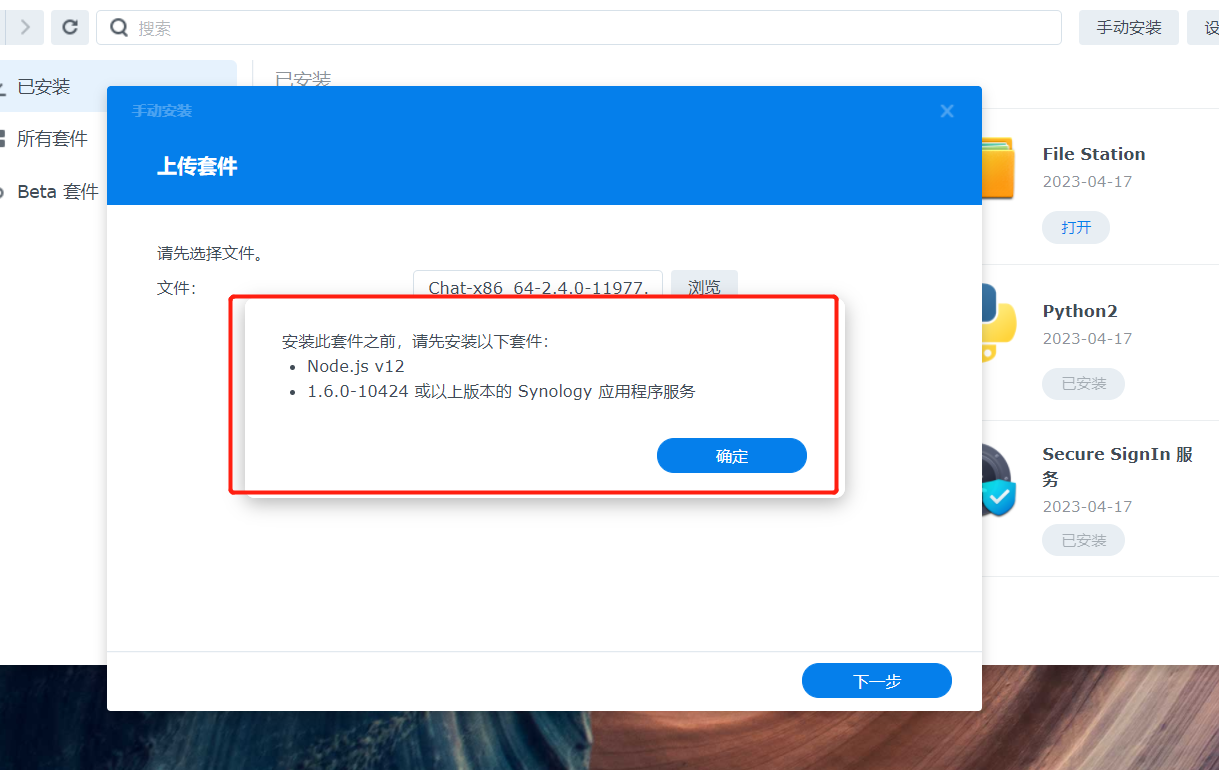This screenshot has height=770, width=1219.
Task: Click the Python2 package icon
Action: (998, 323)
